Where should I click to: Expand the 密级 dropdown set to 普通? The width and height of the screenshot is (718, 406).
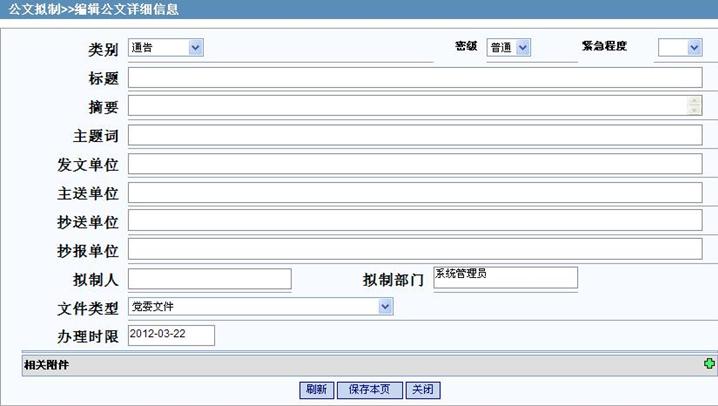pos(508,47)
